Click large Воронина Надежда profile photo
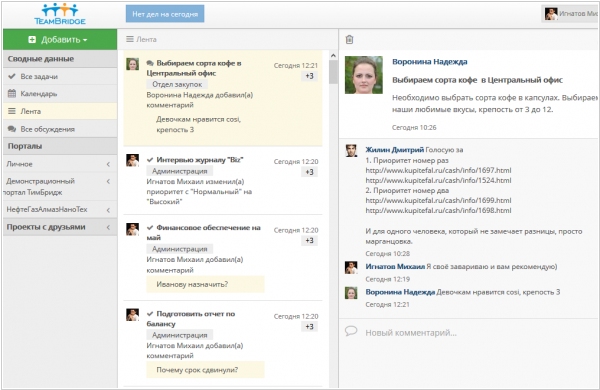Screen dimensions: 600x390 [364, 75]
